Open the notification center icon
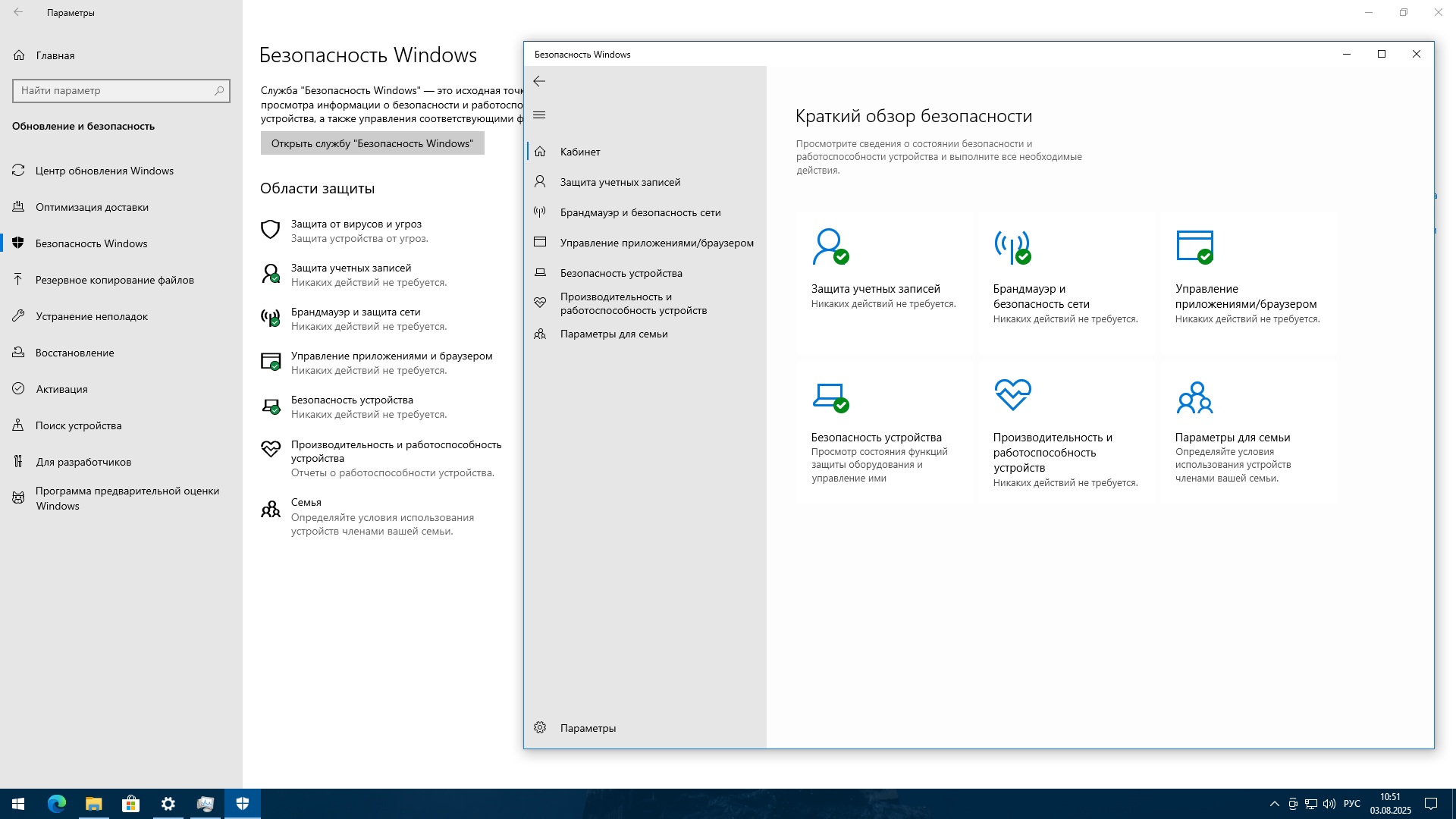The height and width of the screenshot is (819, 1456). tap(1430, 804)
